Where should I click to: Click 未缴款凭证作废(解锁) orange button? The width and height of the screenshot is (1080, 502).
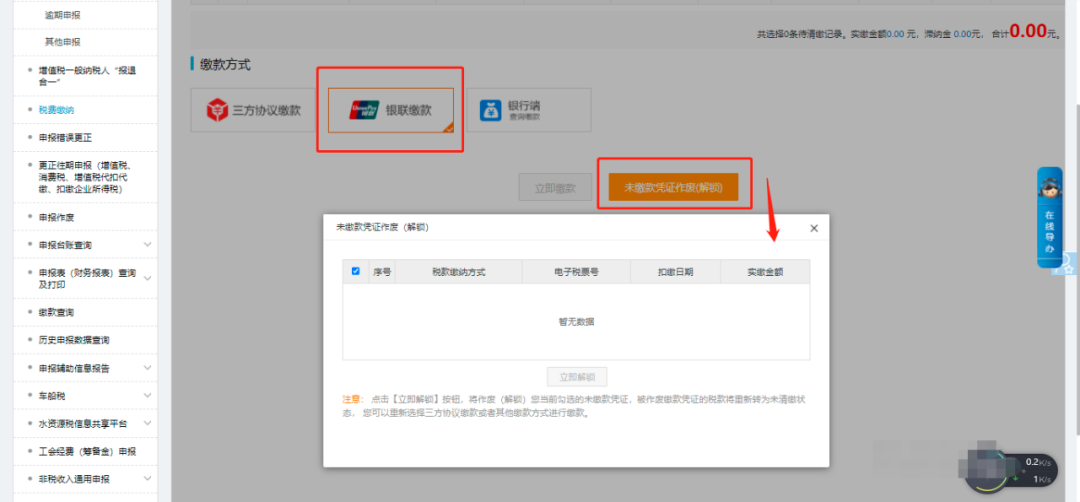674,187
